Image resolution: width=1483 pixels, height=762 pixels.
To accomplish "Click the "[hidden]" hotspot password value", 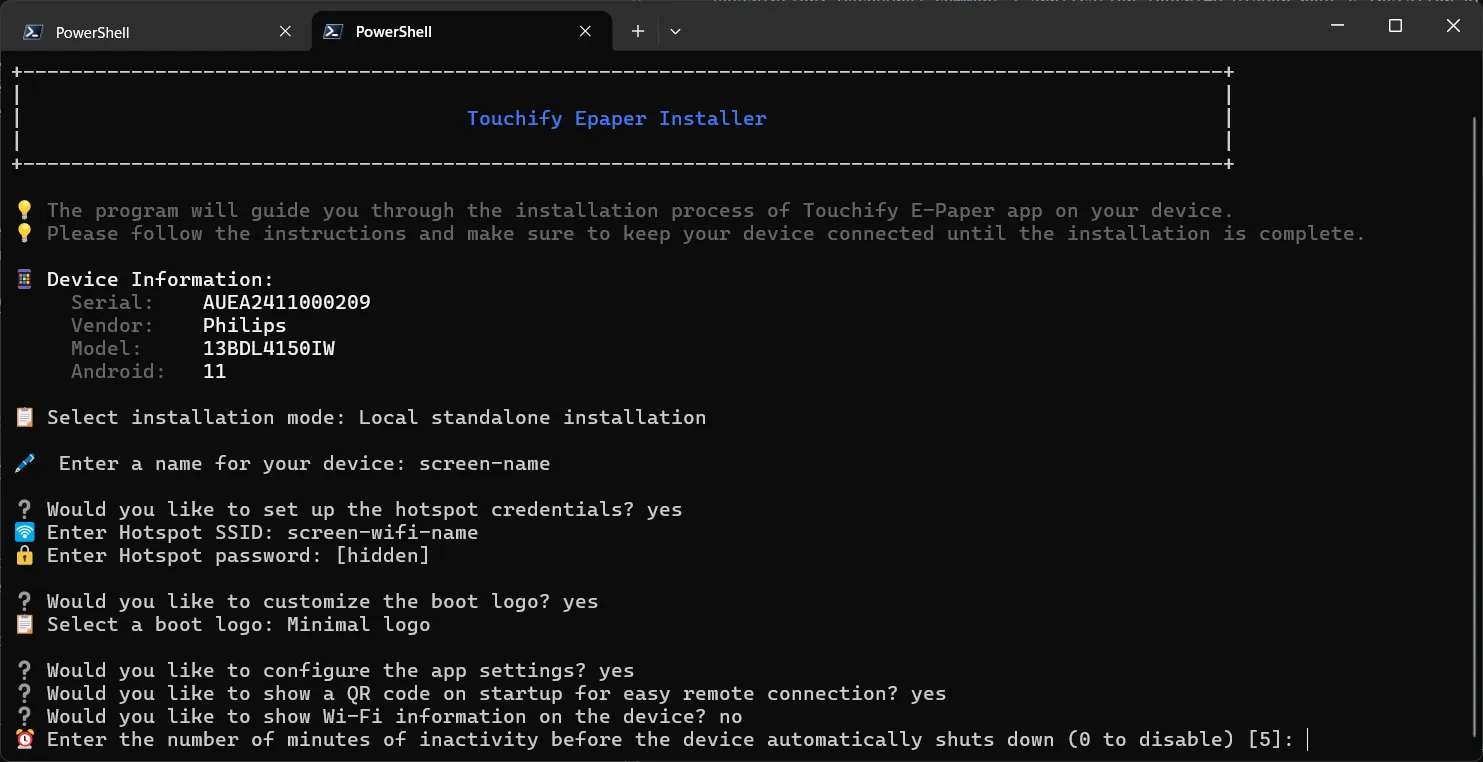I will pos(383,555).
